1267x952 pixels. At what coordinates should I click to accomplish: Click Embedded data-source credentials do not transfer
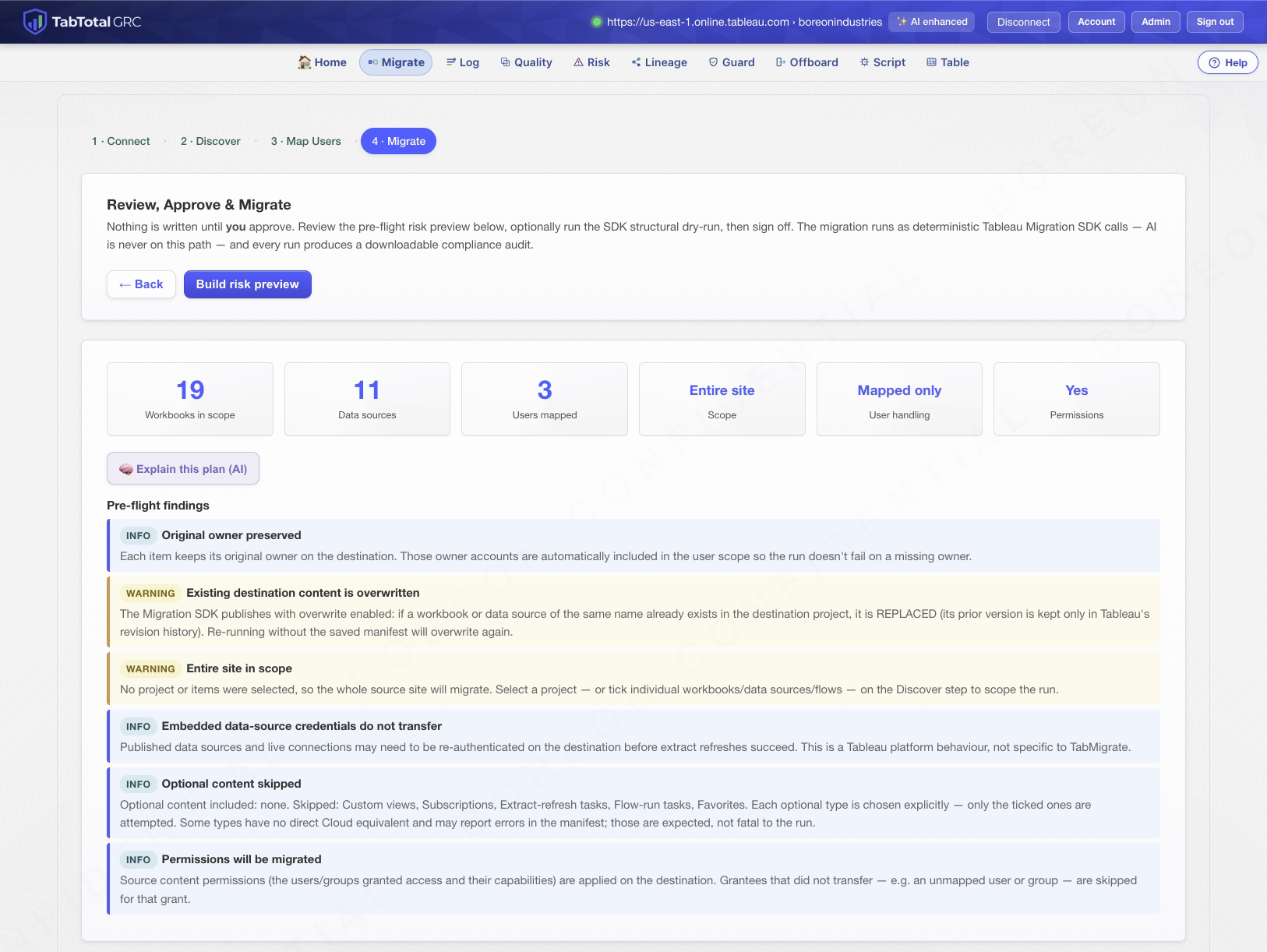click(x=633, y=736)
